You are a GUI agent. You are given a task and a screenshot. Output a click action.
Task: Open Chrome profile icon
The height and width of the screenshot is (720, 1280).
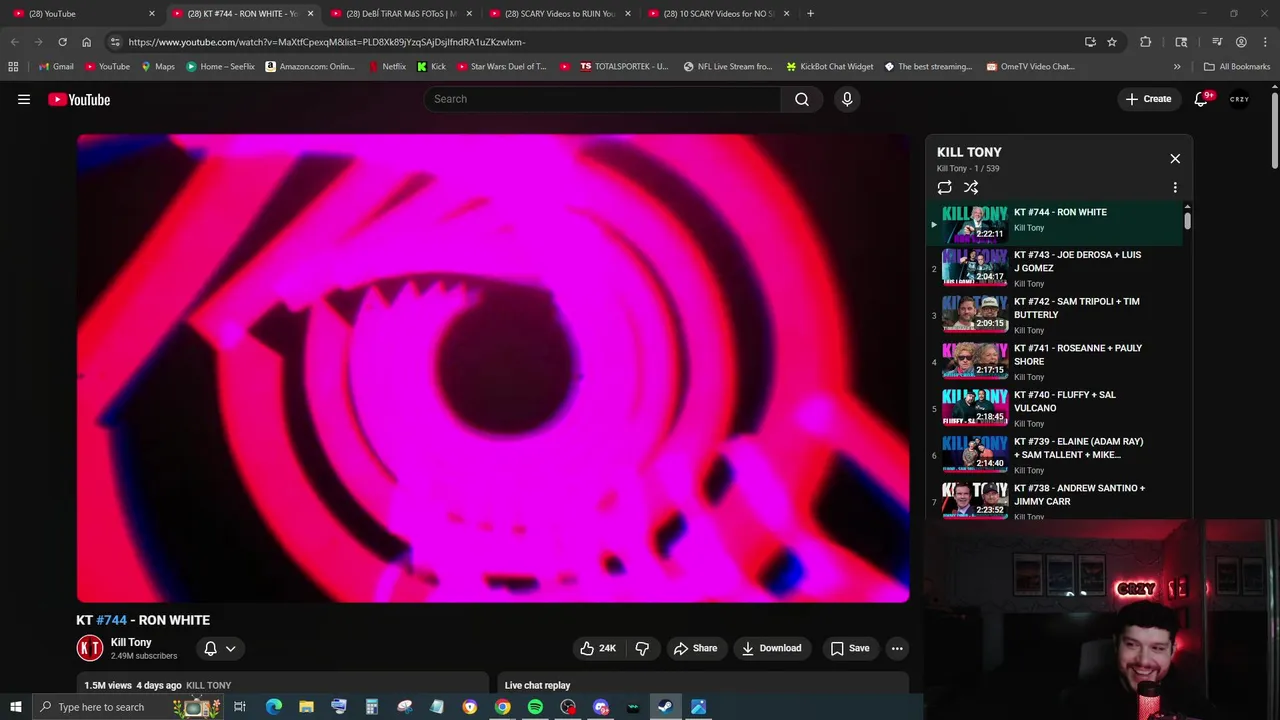pos(1241,42)
